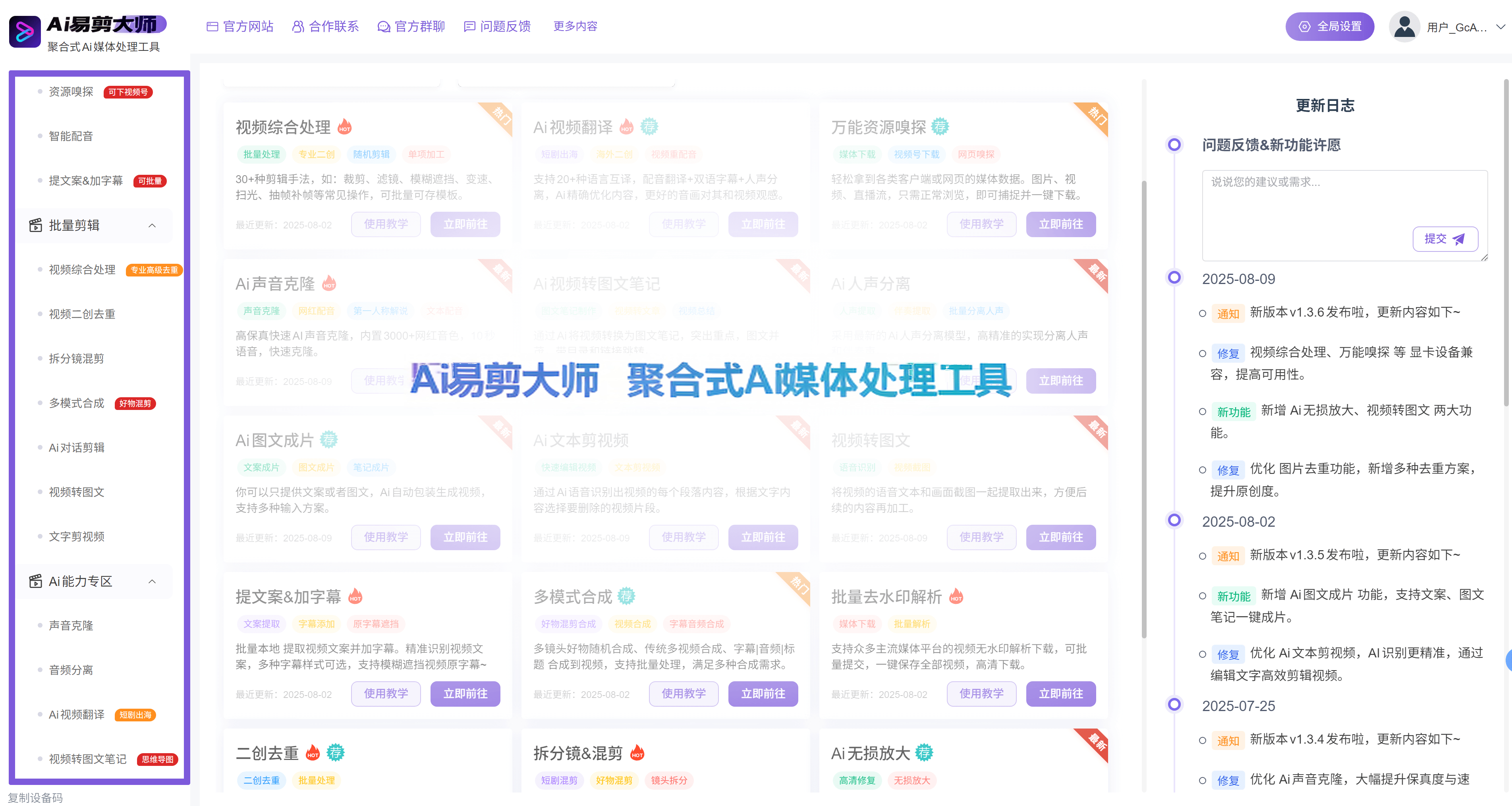Select Ai对话剪辑 in the sidebar

pos(76,447)
